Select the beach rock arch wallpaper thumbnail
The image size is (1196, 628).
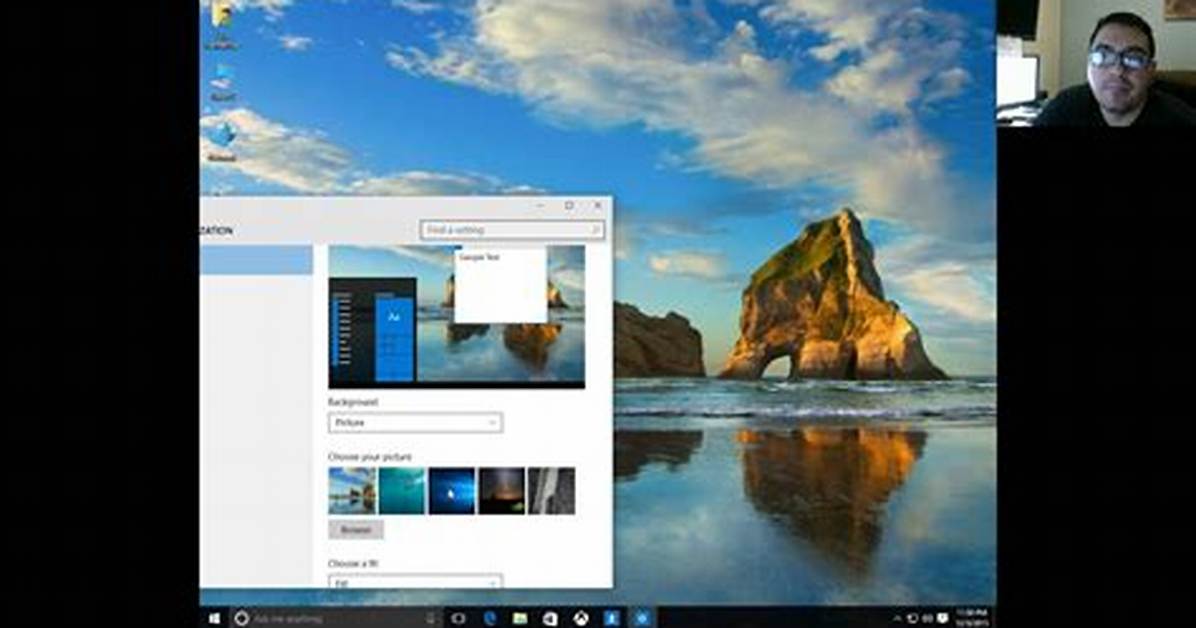pyautogui.click(x=352, y=491)
